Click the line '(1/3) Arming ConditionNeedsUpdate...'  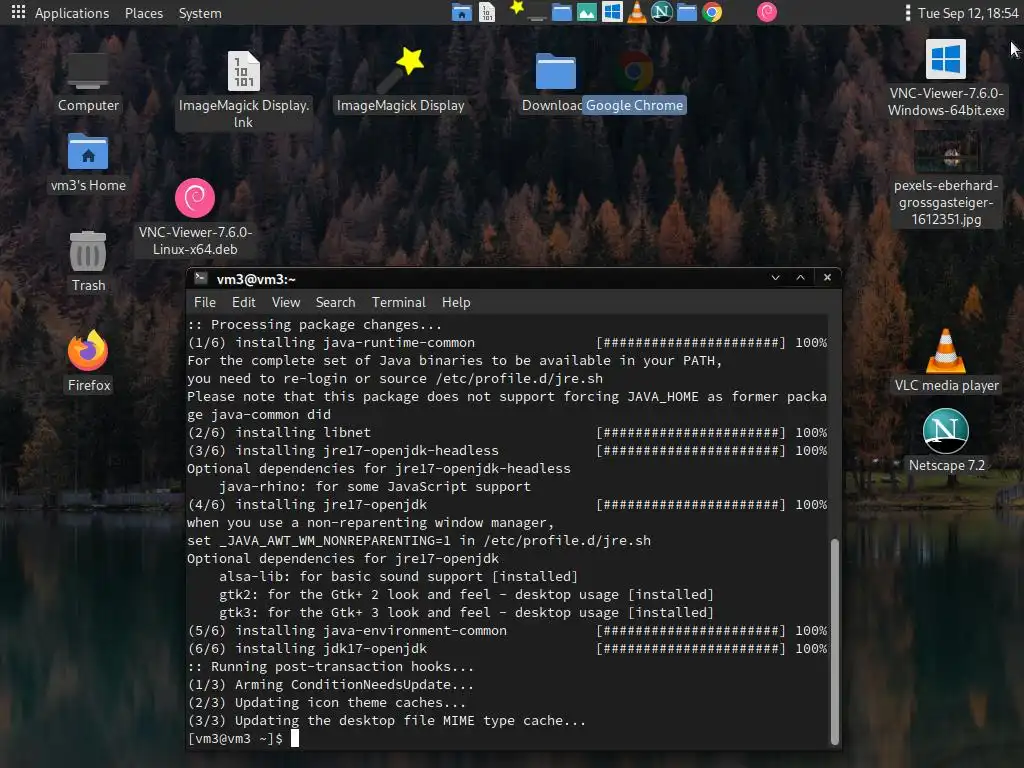click(330, 685)
